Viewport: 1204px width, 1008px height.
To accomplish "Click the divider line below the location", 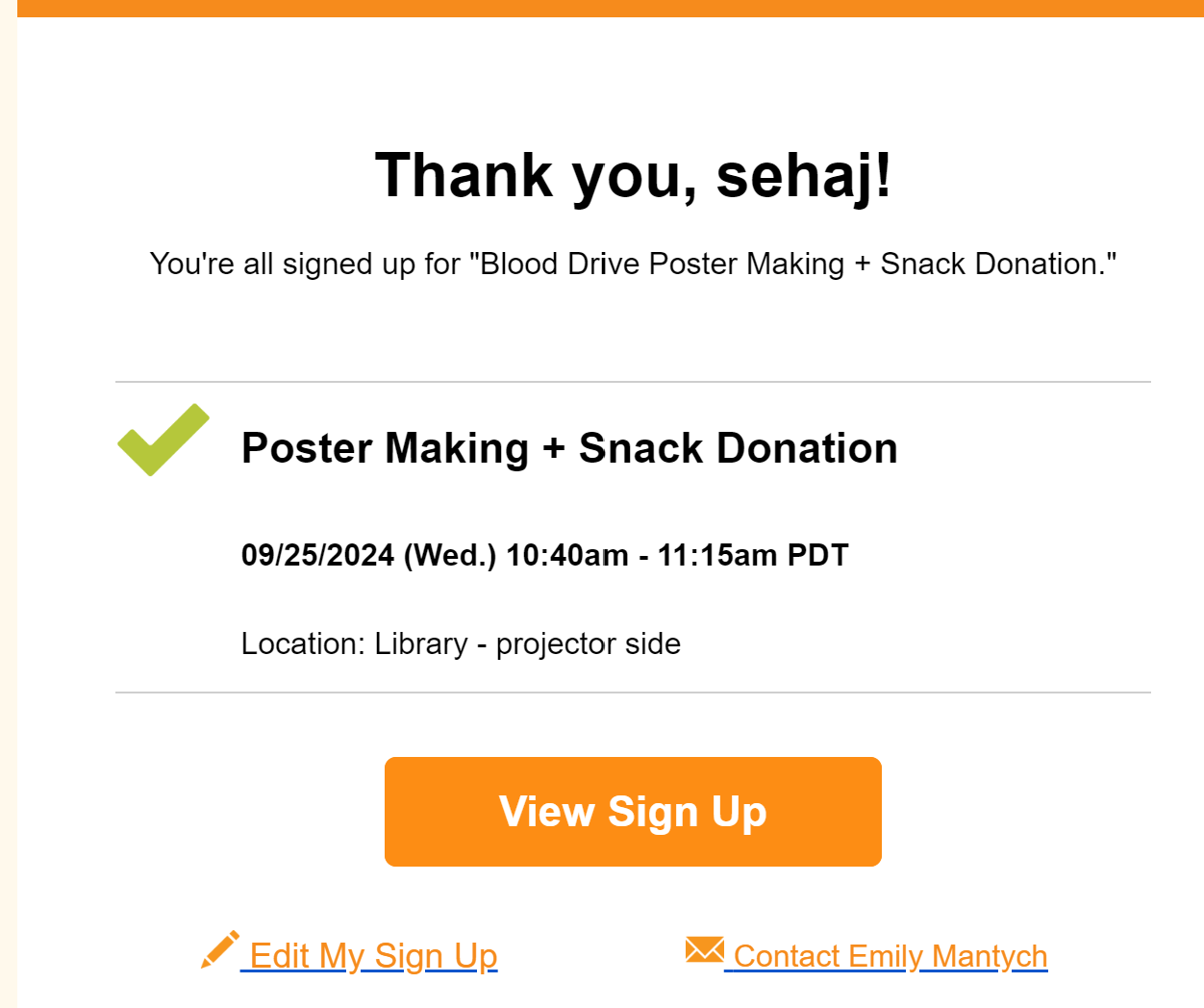I will coord(633,693).
